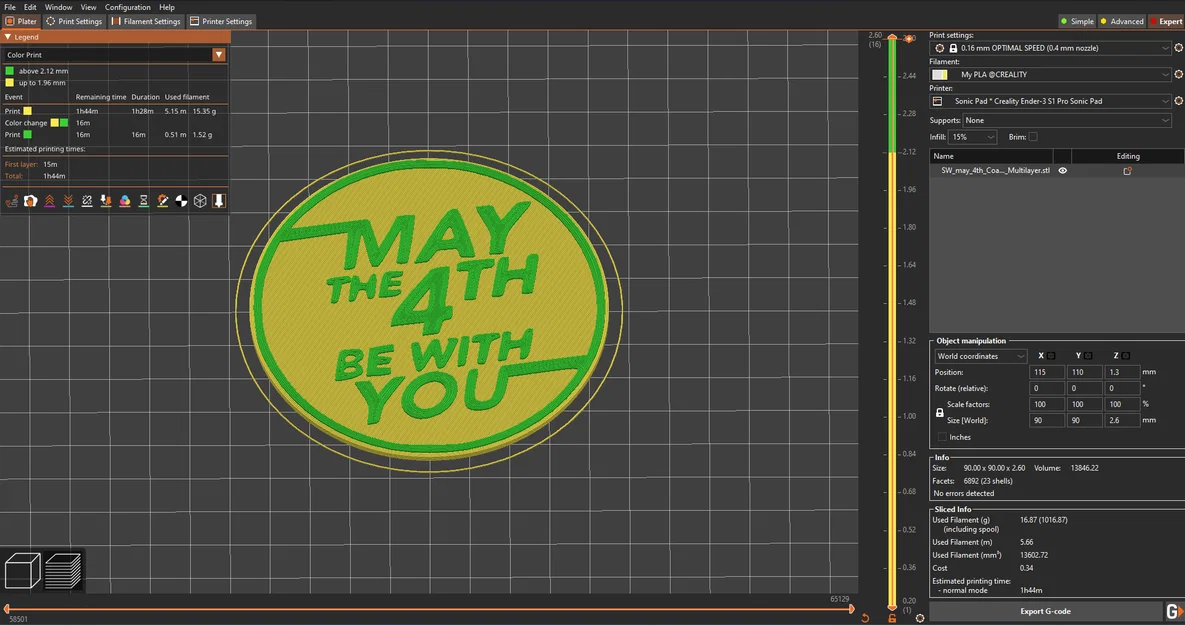Viewport: 1185px width, 625px height.
Task: Open the Color Print dropdown in the Legend
Action: [x=218, y=54]
